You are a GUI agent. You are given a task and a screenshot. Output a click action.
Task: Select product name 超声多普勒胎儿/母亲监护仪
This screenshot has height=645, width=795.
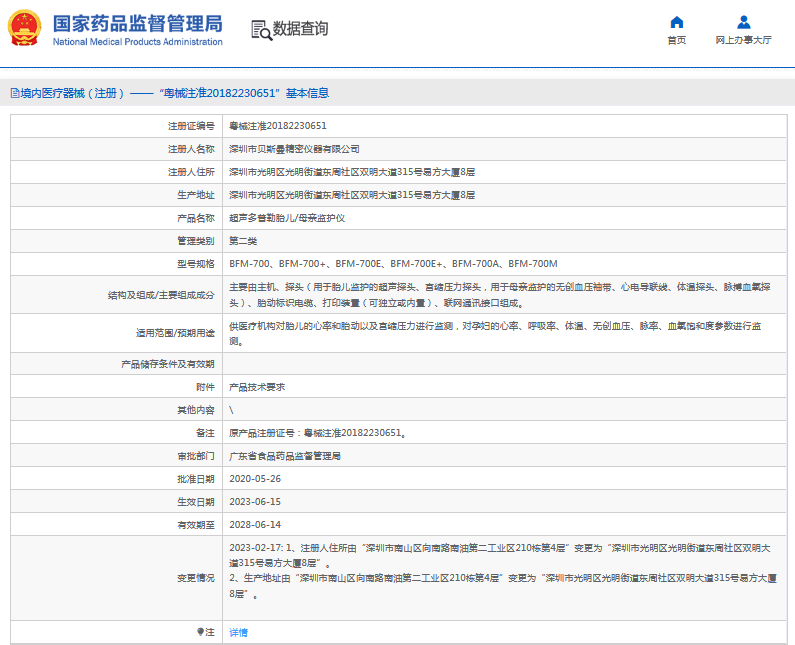(287, 218)
